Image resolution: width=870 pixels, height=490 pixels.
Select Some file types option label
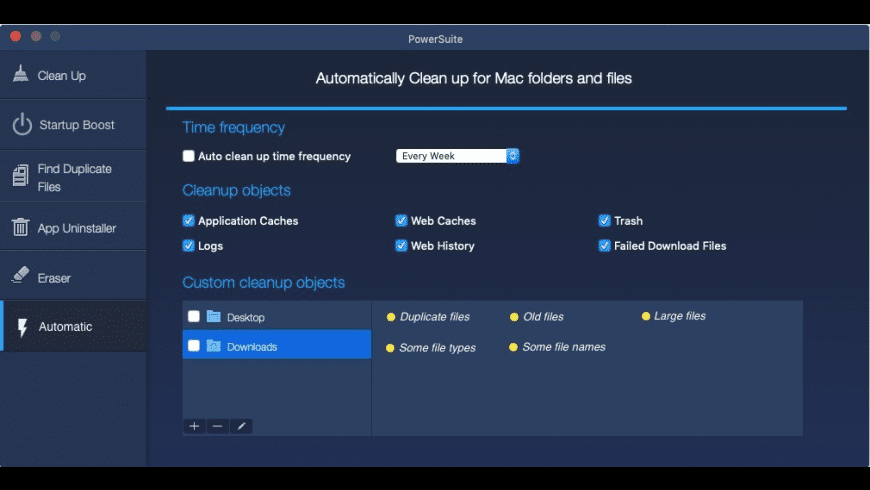coord(437,348)
